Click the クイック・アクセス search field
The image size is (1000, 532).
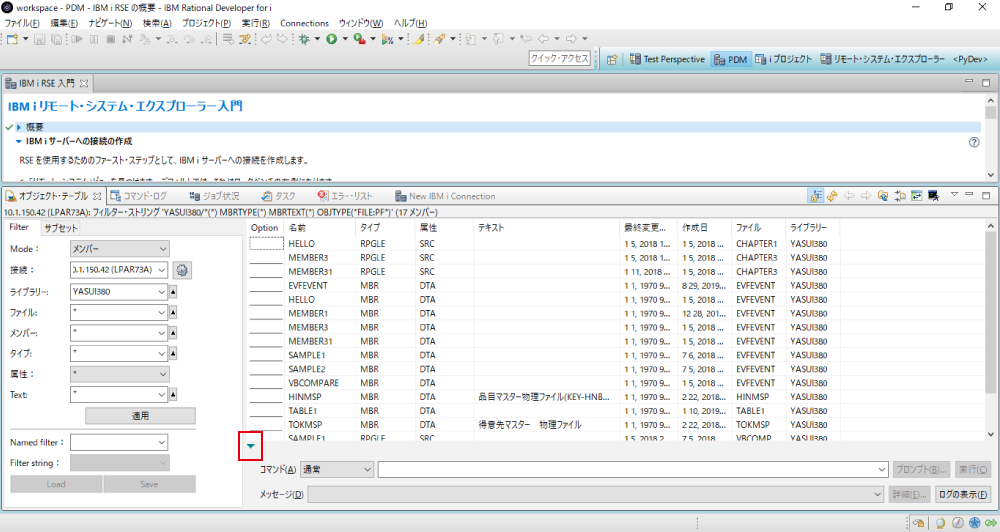click(x=559, y=59)
